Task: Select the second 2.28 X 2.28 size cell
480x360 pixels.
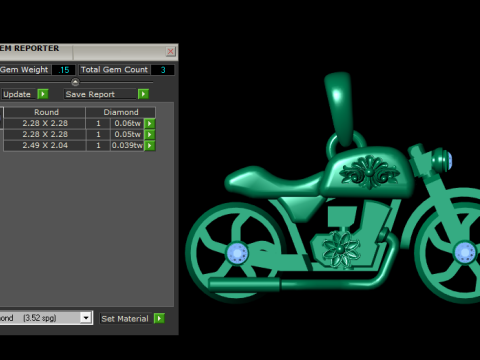Action: point(45,134)
